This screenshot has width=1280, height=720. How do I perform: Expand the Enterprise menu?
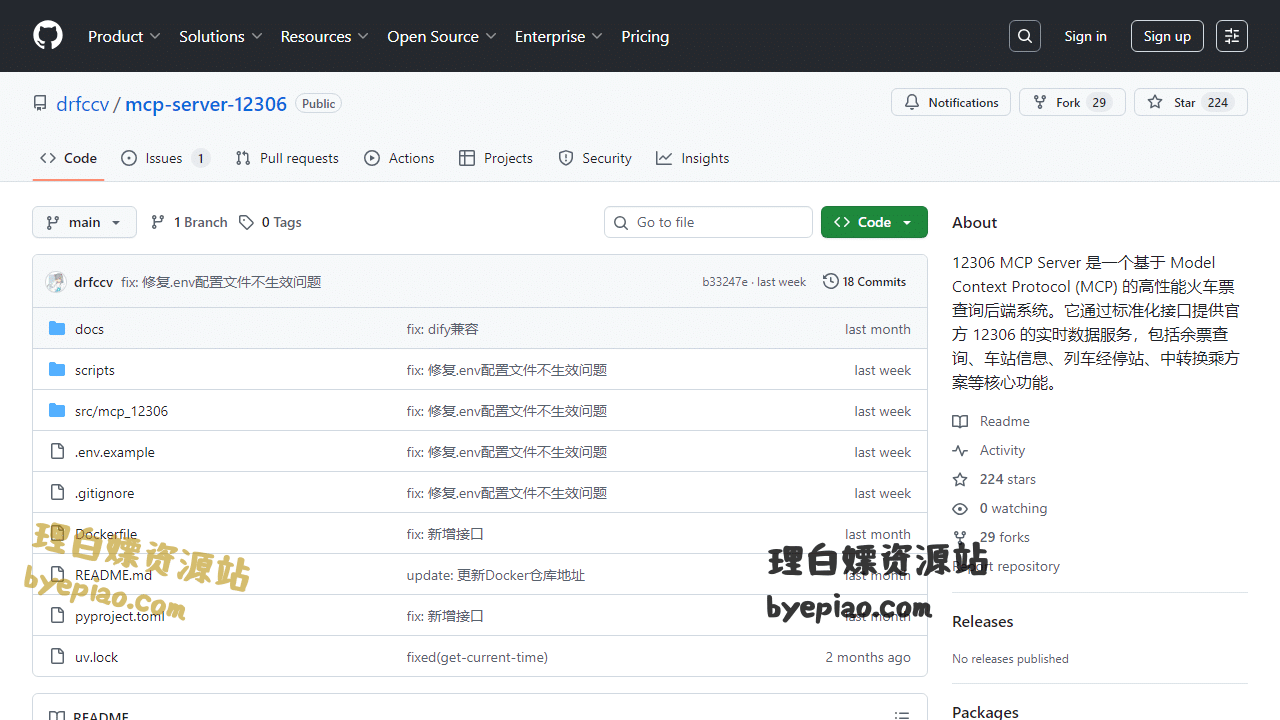[559, 36]
